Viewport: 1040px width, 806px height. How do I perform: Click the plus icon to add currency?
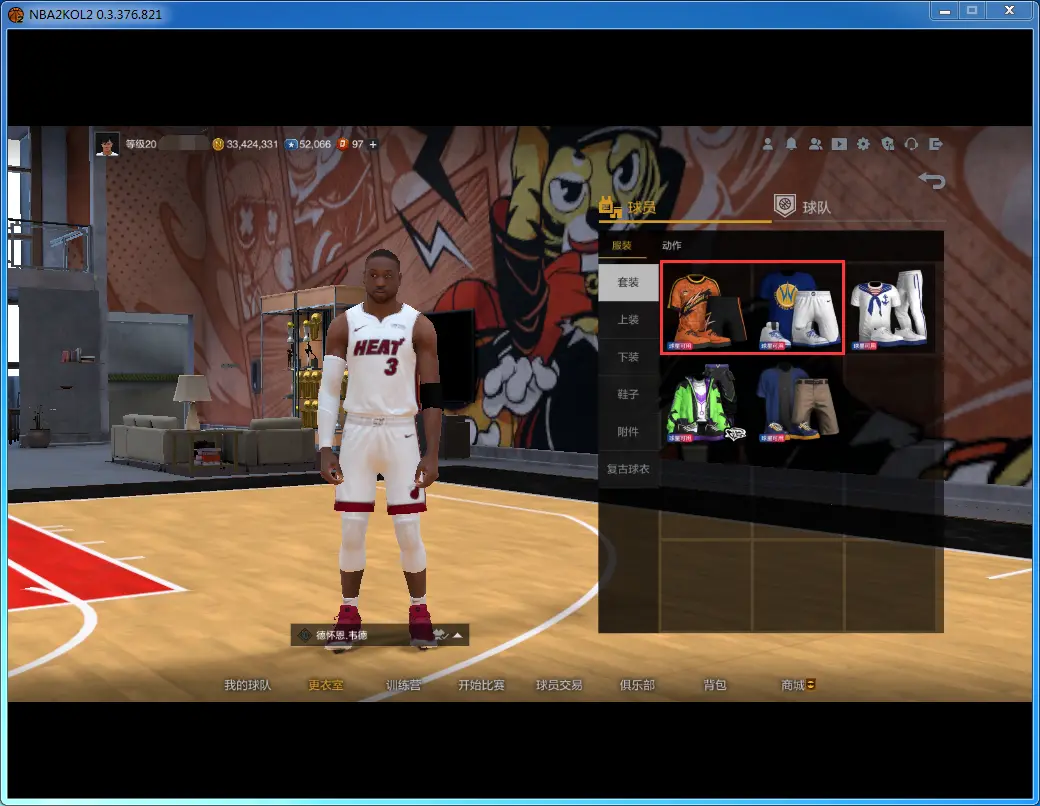[x=373, y=144]
